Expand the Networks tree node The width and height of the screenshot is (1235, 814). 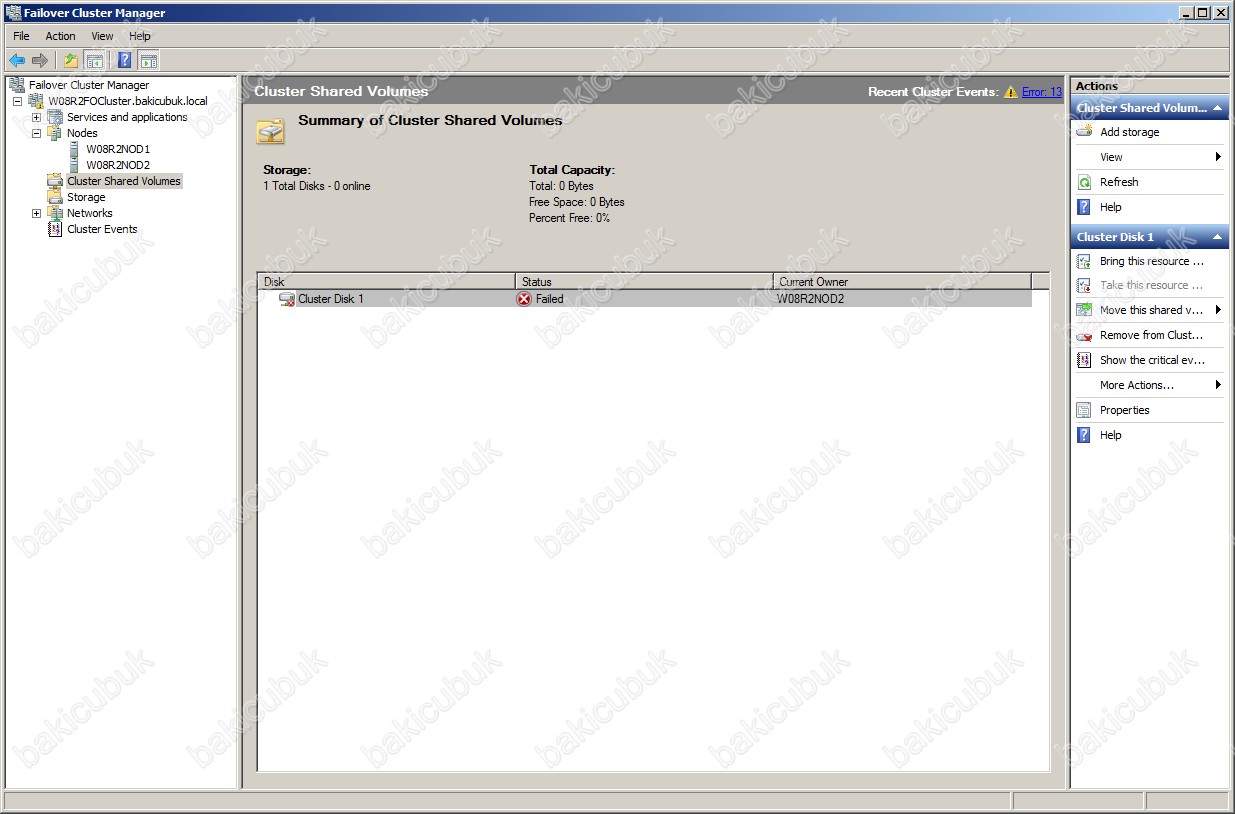coord(36,213)
